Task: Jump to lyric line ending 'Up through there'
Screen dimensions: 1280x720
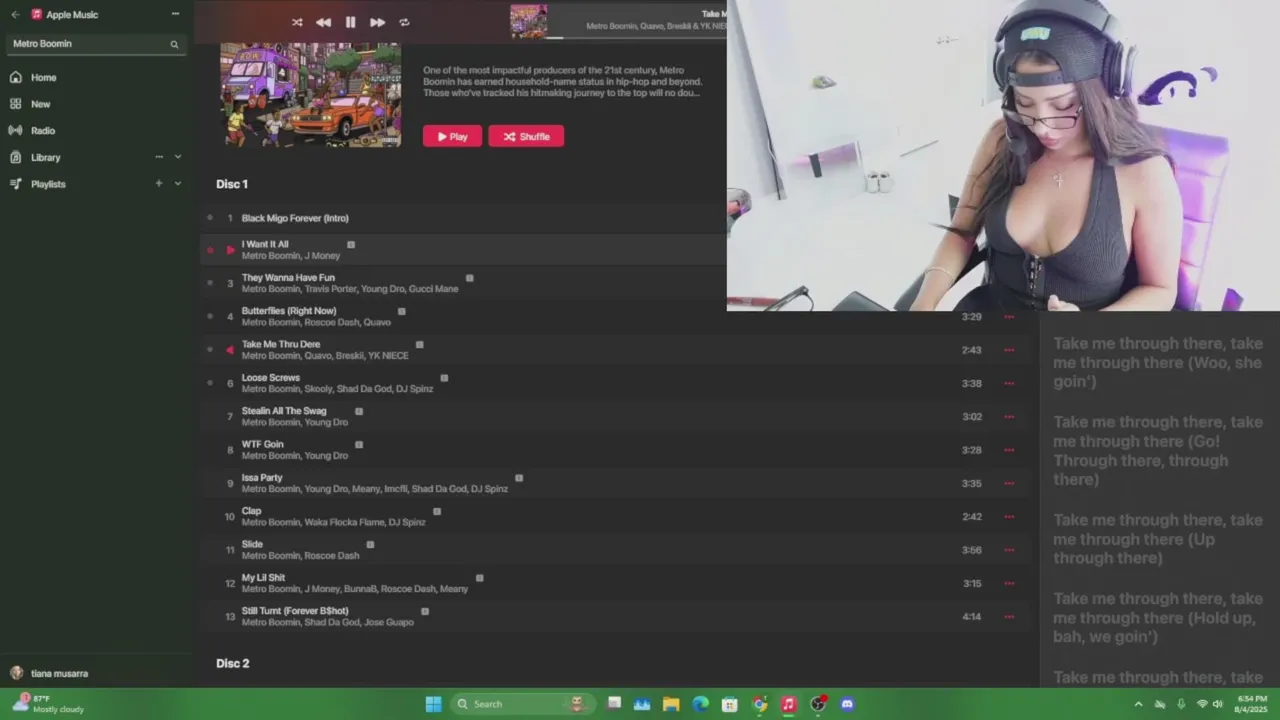Action: [1157, 539]
